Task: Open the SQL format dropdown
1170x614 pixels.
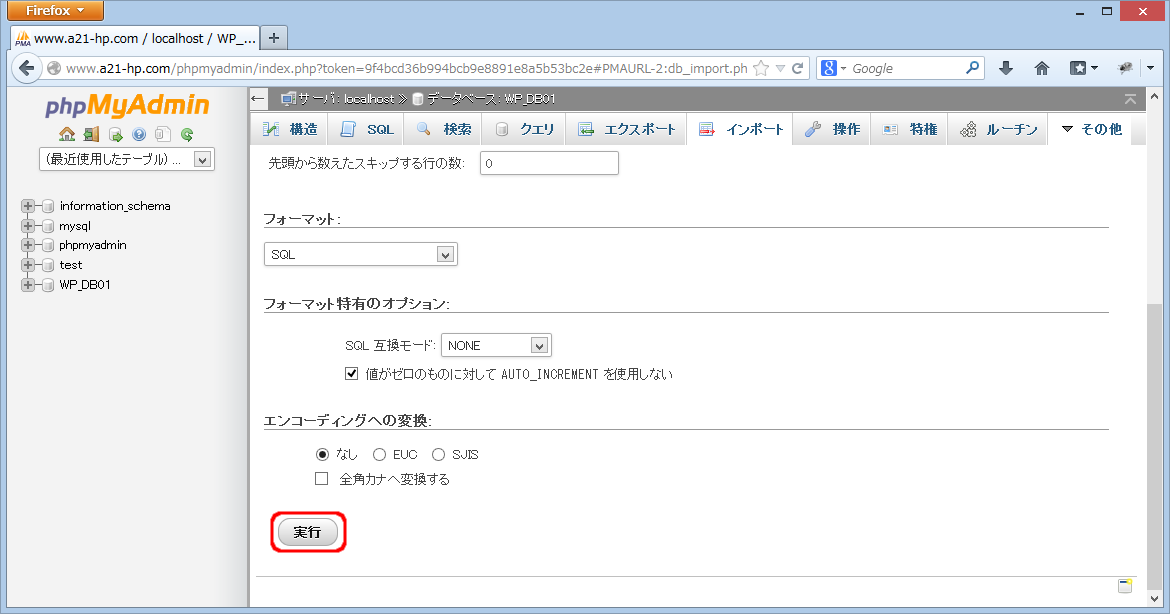Action: tap(360, 255)
